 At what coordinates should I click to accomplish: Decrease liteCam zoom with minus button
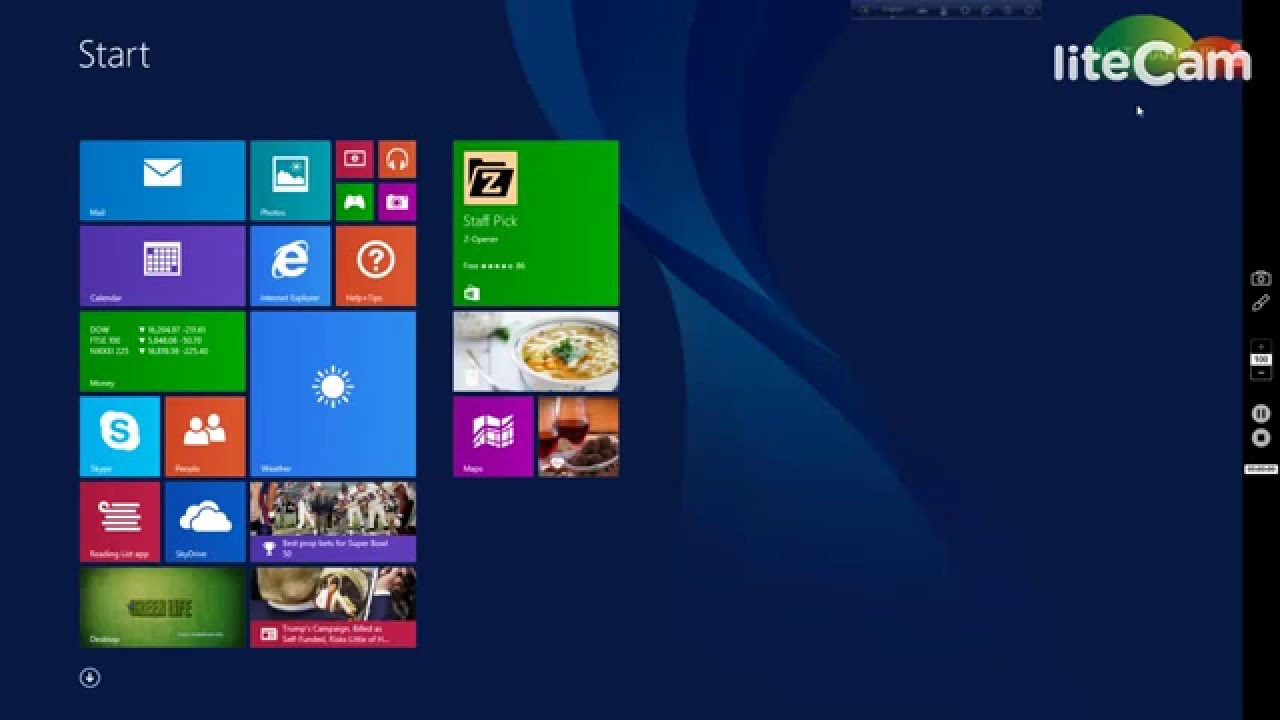[x=1261, y=372]
